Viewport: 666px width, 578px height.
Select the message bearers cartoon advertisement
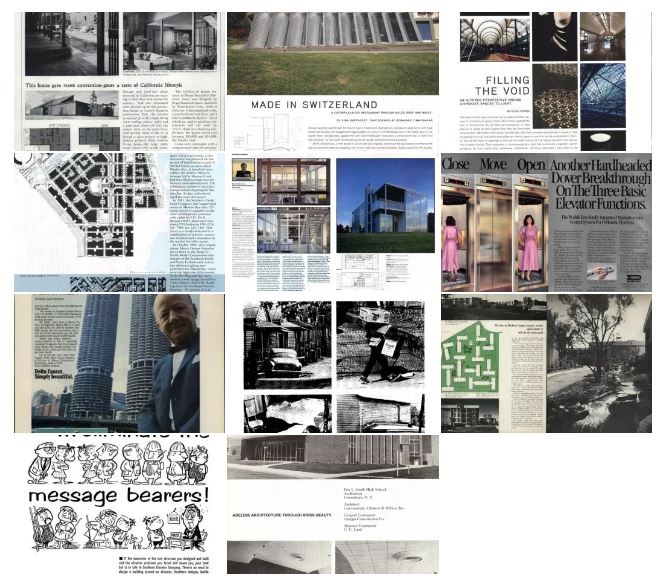click(119, 505)
